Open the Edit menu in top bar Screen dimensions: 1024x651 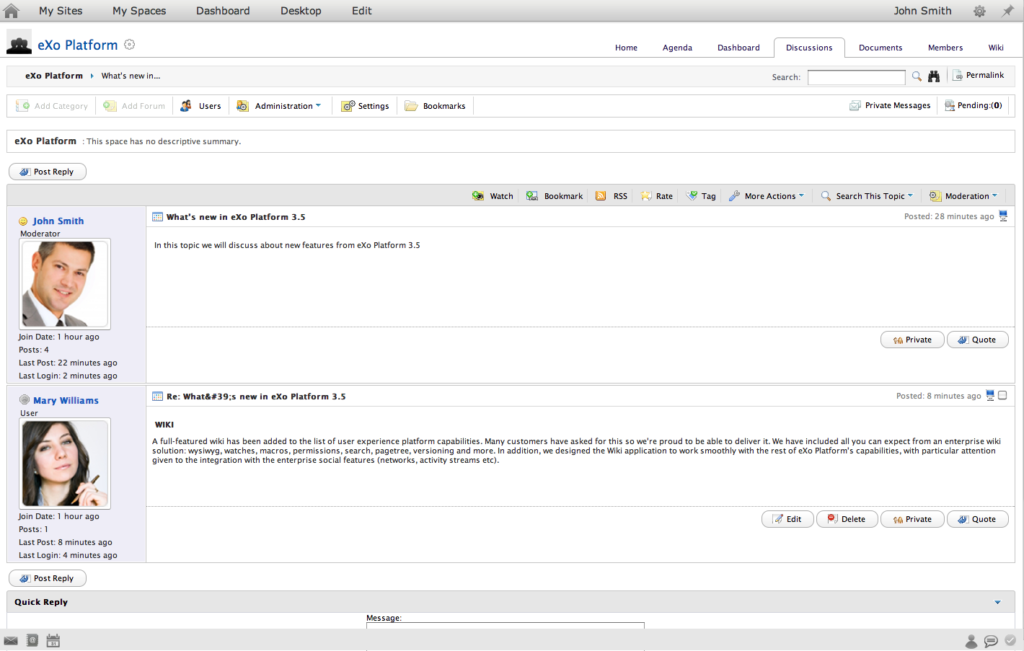click(361, 10)
